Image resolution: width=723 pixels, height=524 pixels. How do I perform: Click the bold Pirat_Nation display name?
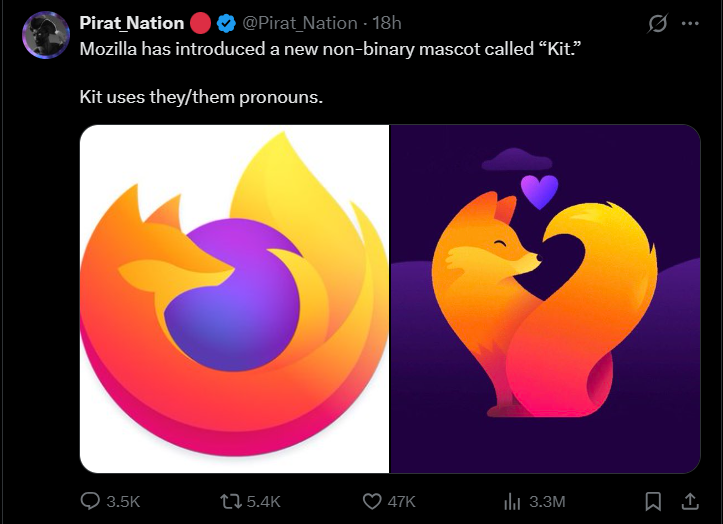pos(131,23)
